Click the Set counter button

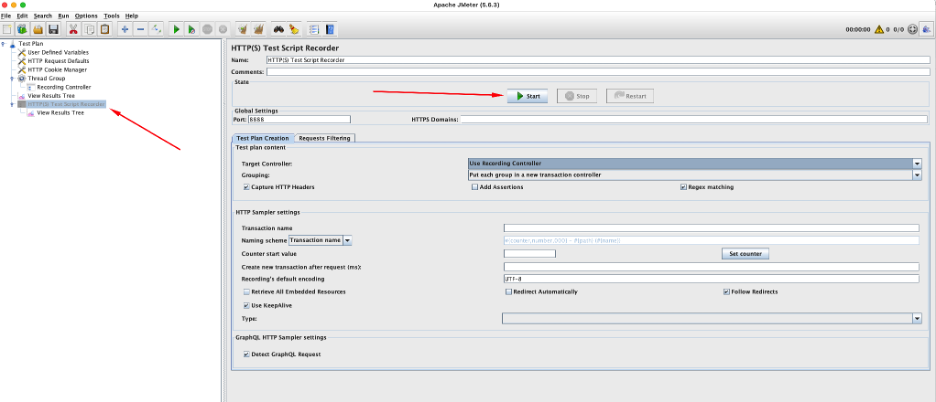pyautogui.click(x=746, y=254)
